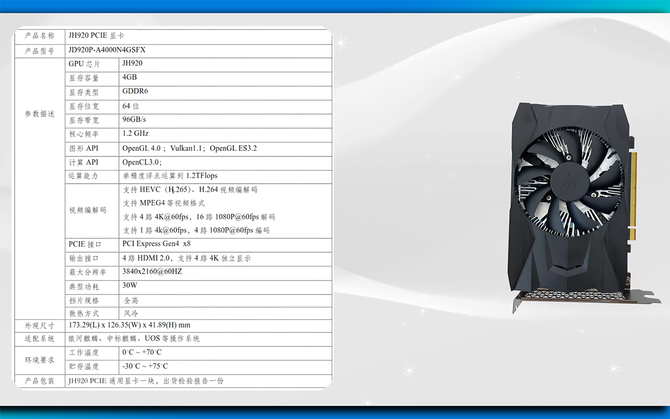Click the 'OpenGL 4.0; Vulkan1.1; OpenGL ES3.2' cell
The height and width of the screenshot is (419, 670).
coord(190,148)
